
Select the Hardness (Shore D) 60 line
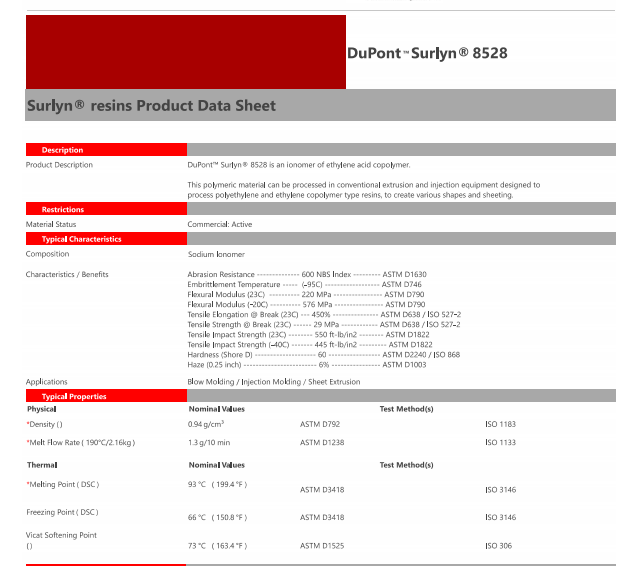pyautogui.click(x=323, y=354)
